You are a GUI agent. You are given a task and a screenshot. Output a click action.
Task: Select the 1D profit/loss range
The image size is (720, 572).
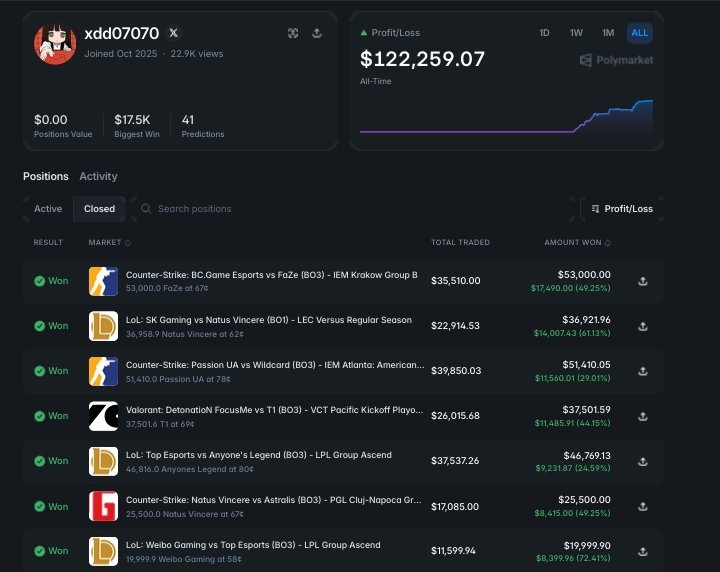[x=544, y=33]
